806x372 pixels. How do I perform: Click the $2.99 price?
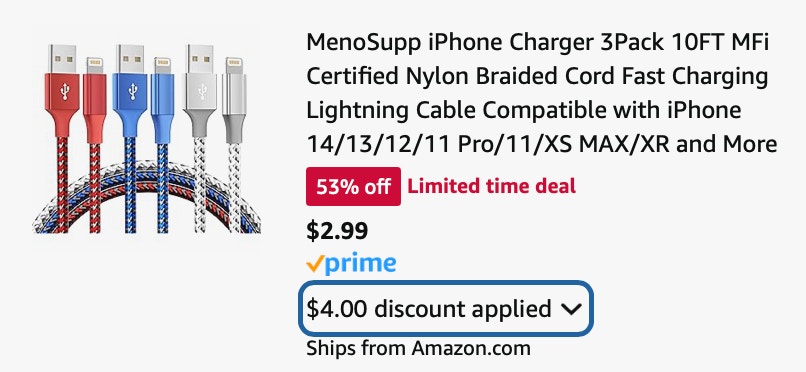(x=337, y=231)
